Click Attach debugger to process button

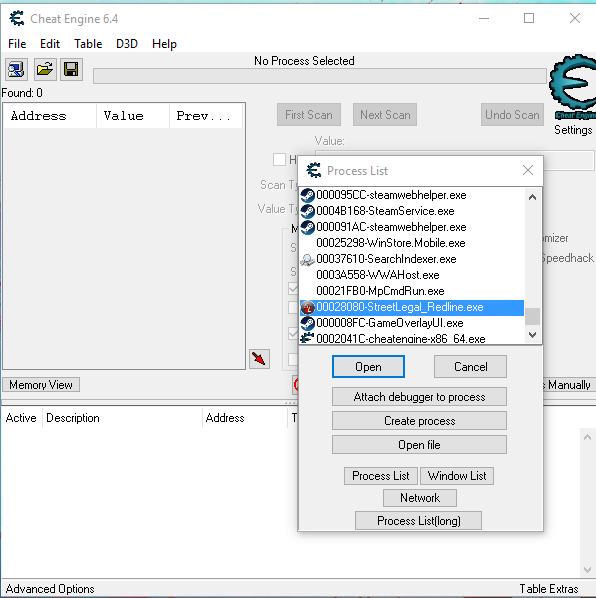click(x=419, y=397)
